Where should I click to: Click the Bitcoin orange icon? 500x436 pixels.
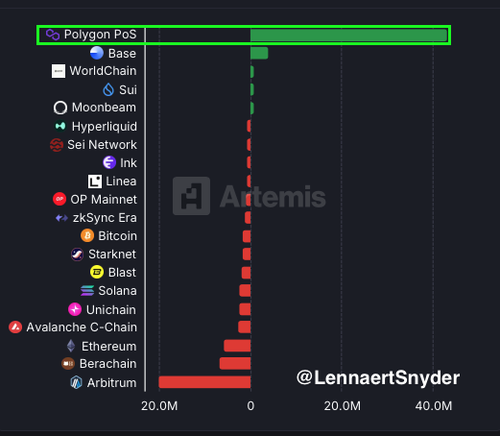pos(87,236)
